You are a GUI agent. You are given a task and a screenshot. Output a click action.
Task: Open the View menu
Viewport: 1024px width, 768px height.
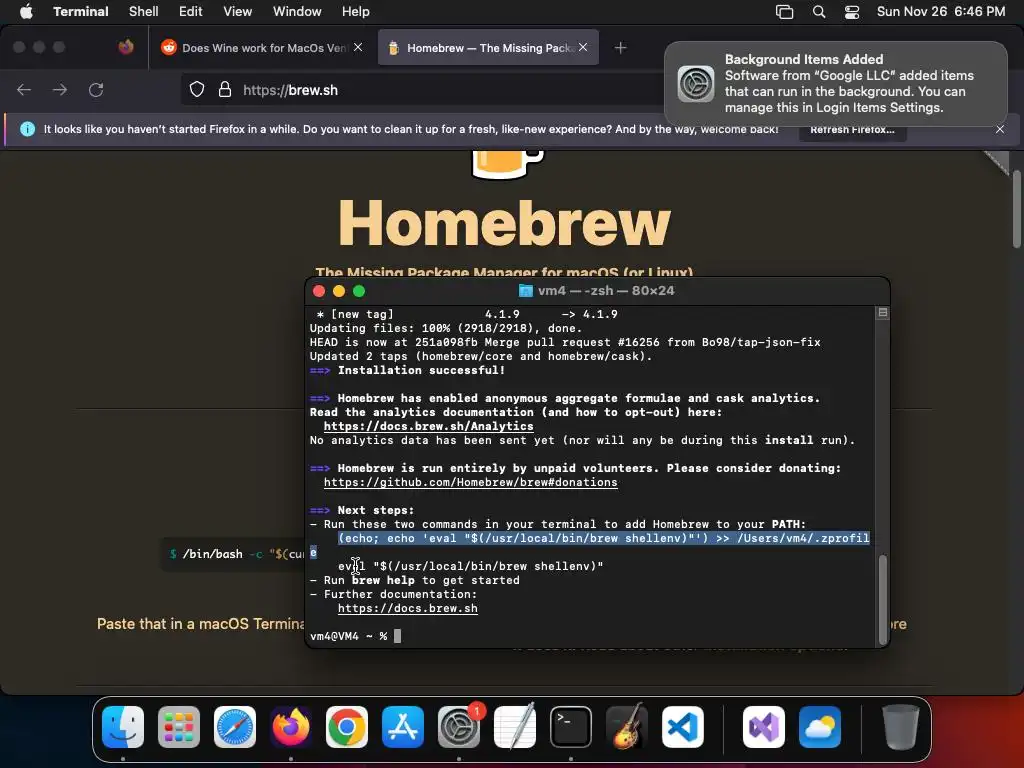click(237, 12)
